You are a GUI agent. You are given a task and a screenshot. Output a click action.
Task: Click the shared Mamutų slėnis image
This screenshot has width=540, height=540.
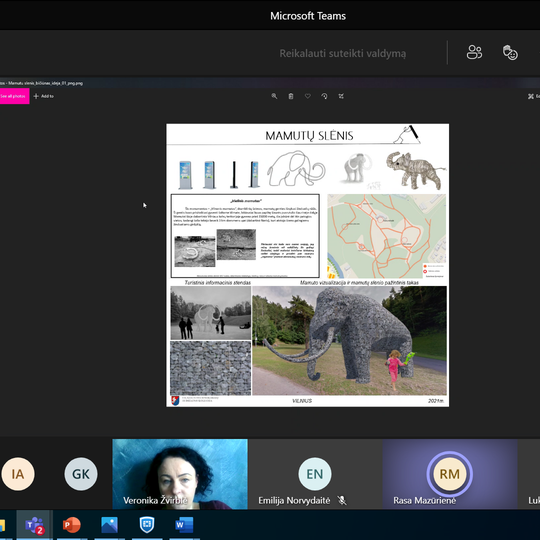[308, 265]
